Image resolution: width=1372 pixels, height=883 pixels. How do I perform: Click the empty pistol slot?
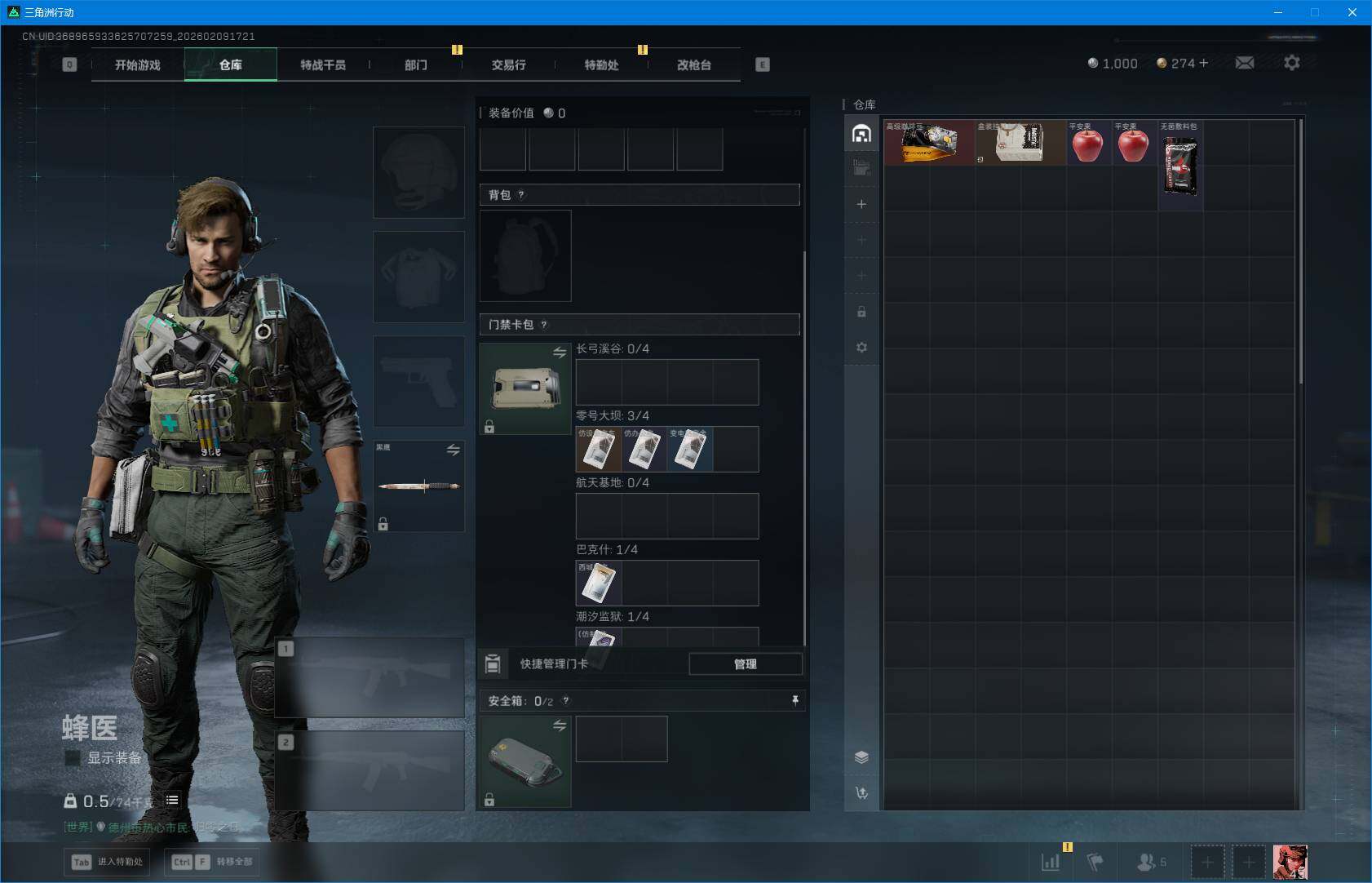coord(419,381)
